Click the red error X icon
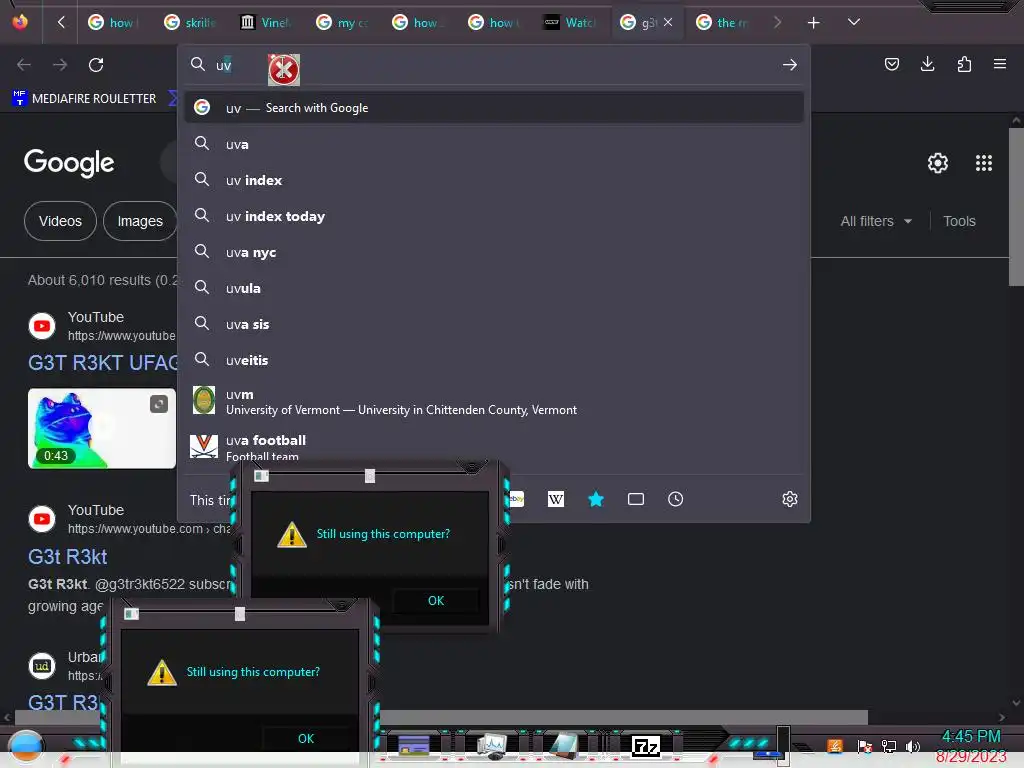The width and height of the screenshot is (1024, 768). click(283, 70)
